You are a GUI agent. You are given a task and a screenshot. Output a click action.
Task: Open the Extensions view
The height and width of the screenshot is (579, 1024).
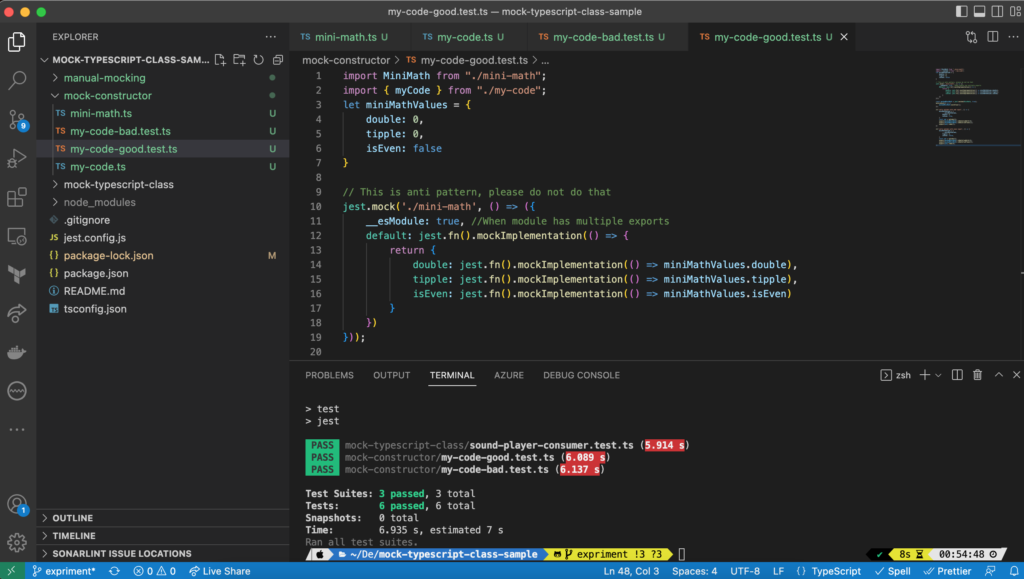tap(16, 198)
